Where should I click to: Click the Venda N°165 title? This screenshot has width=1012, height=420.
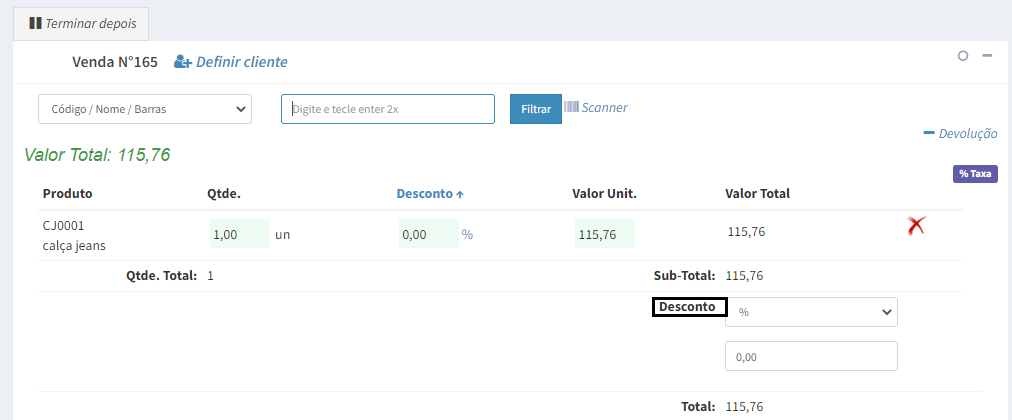(115, 62)
